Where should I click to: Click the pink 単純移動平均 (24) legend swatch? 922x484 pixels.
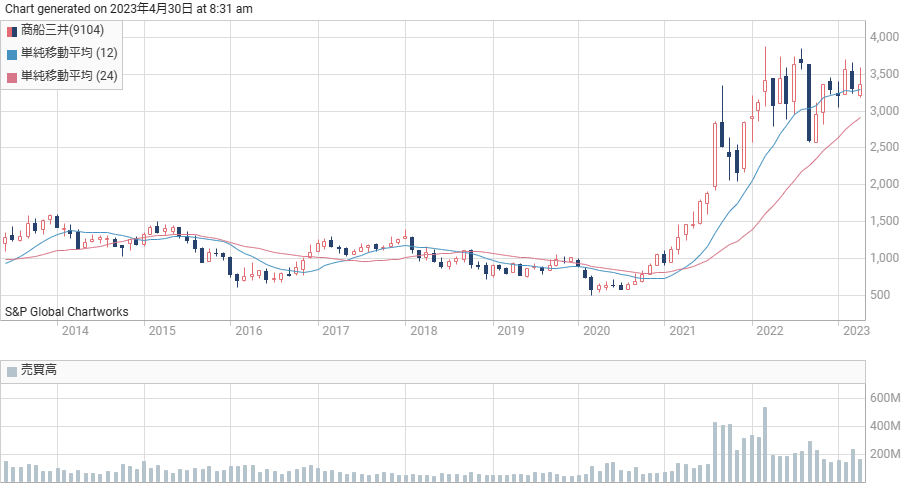click(x=12, y=77)
